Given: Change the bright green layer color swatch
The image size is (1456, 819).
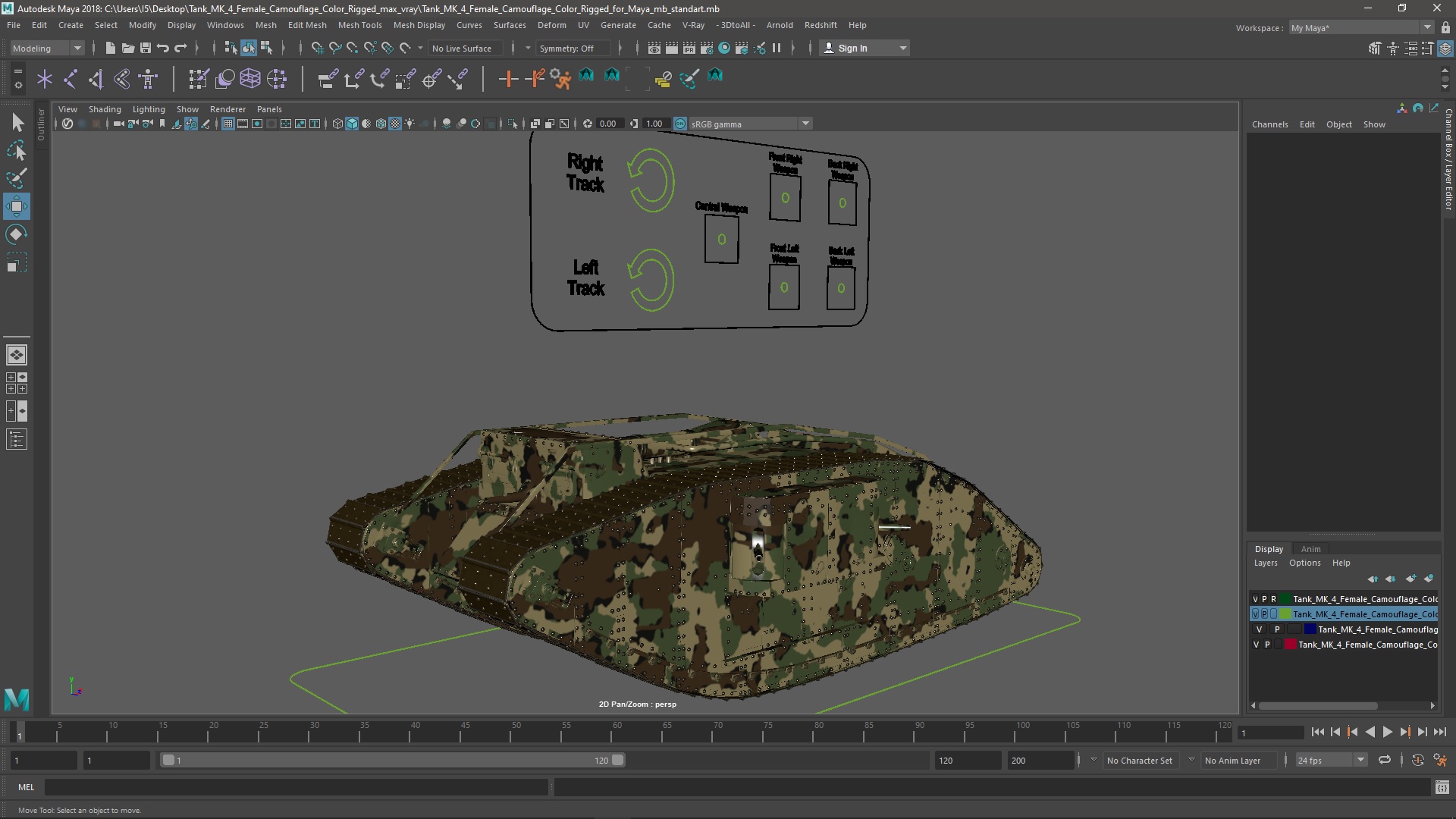Looking at the screenshot, I should (1285, 614).
